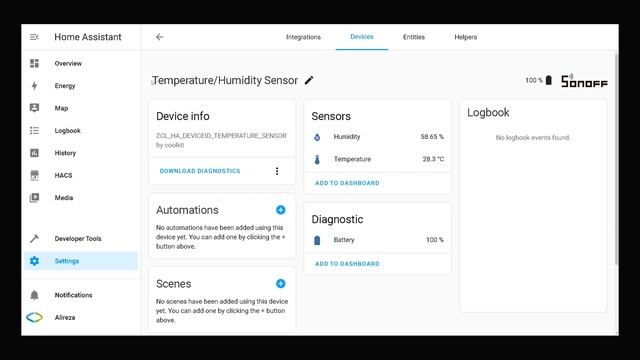
Task: Click the page's vertical scrollbar
Action: [616, 159]
